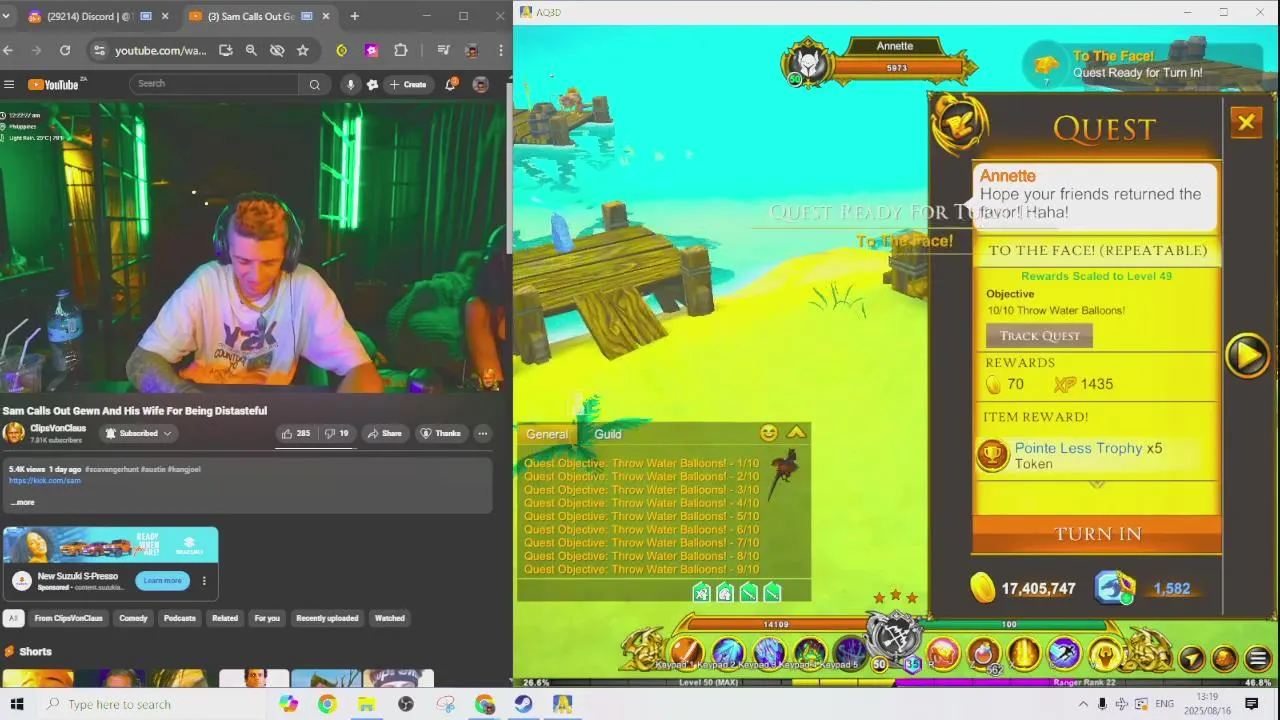This screenshot has width=1280, height=720.
Task: Click the Turn In quest button
Action: click(x=1097, y=534)
